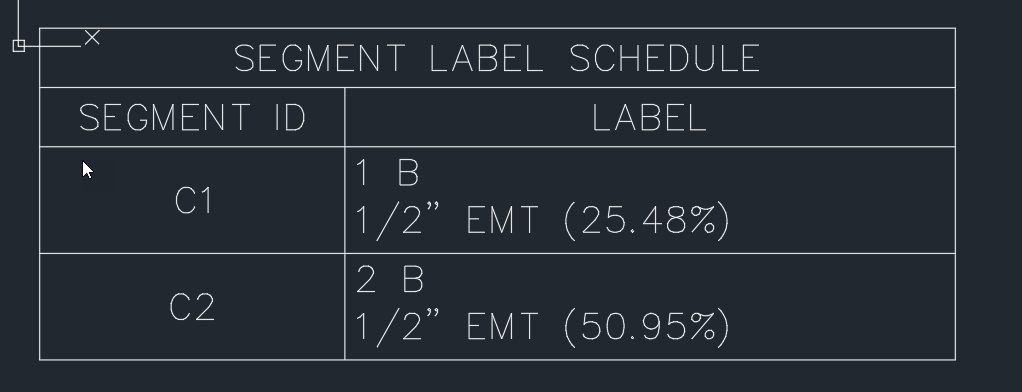The width and height of the screenshot is (1022, 392).
Task: Click the line beneath the schedule title row
Action: [497, 87]
